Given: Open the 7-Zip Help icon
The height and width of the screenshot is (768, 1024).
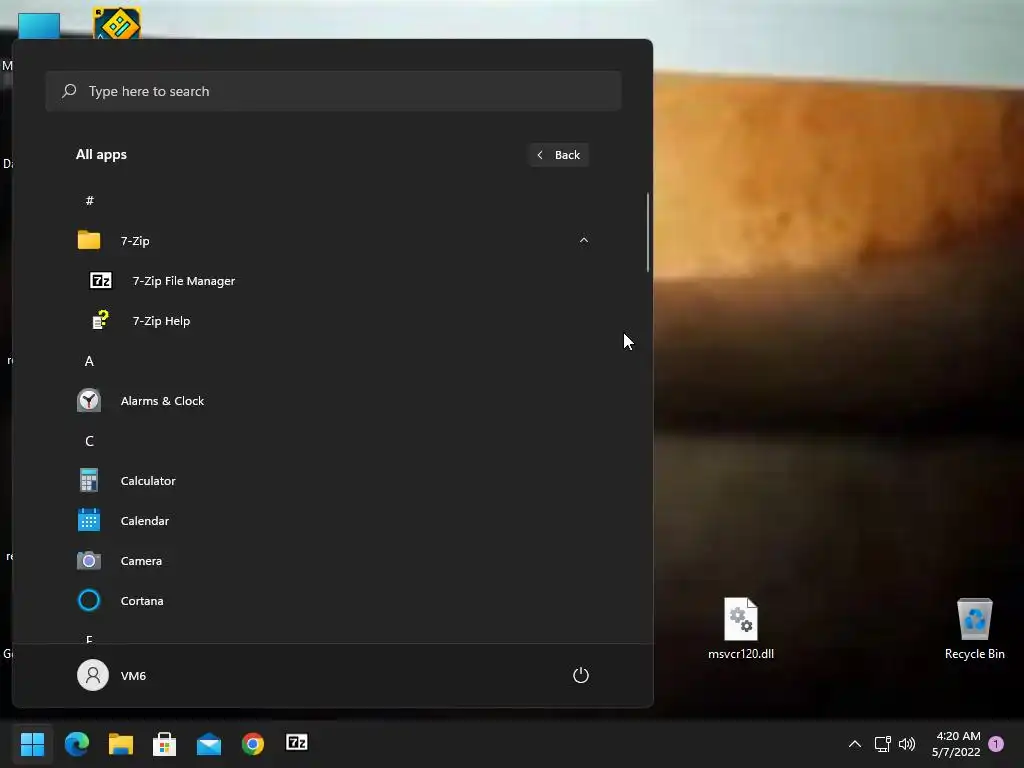Looking at the screenshot, I should pos(101,321).
